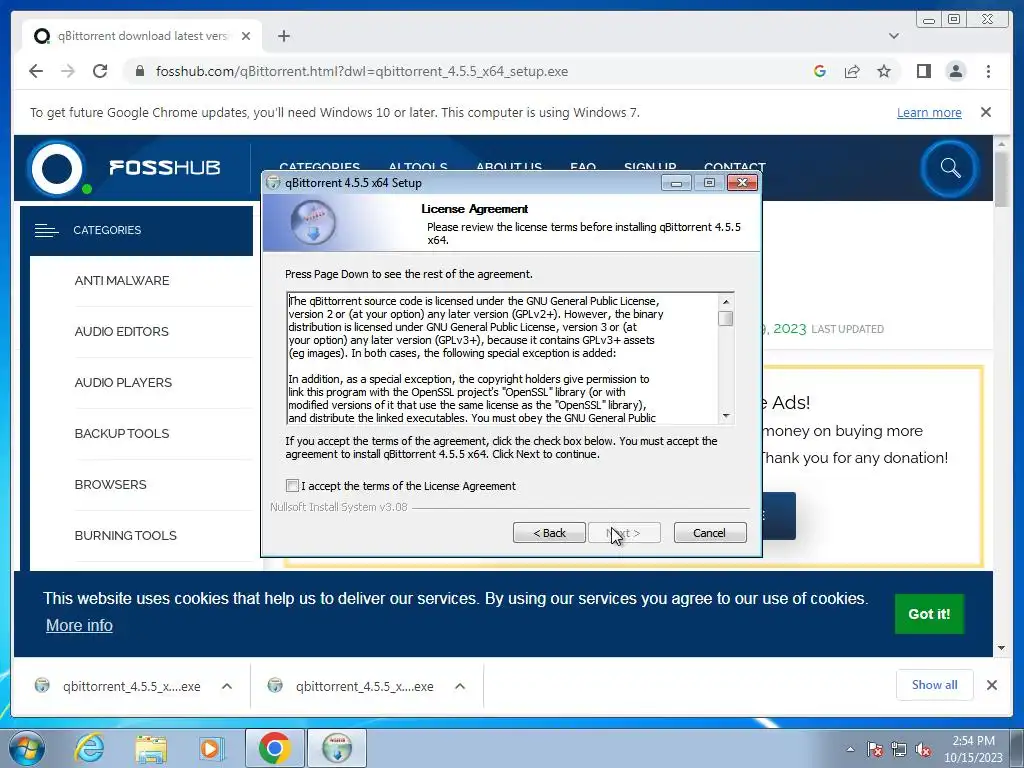Open the FAQ nav item
Viewport: 1024px width, 768px height.
[583, 167]
